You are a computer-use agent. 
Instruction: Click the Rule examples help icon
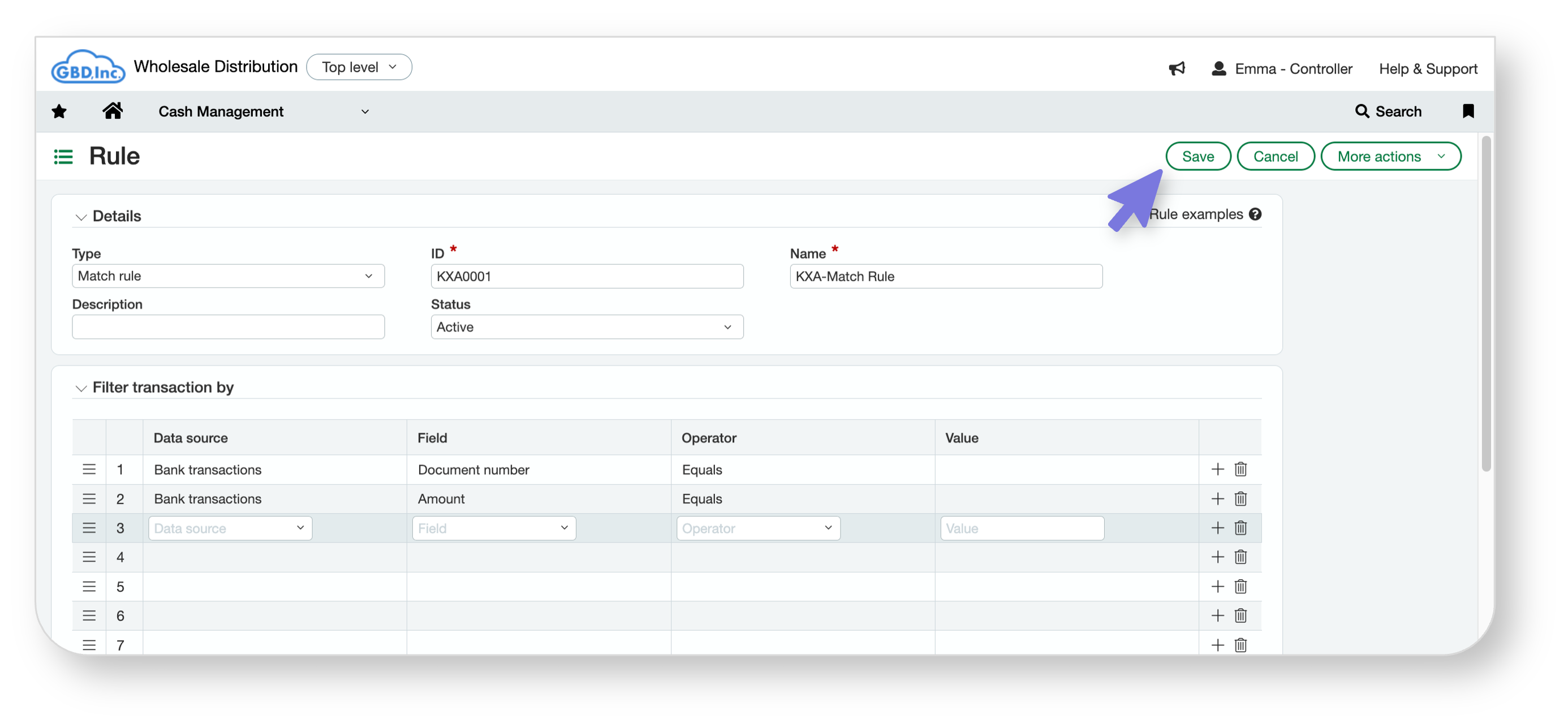pos(1255,214)
